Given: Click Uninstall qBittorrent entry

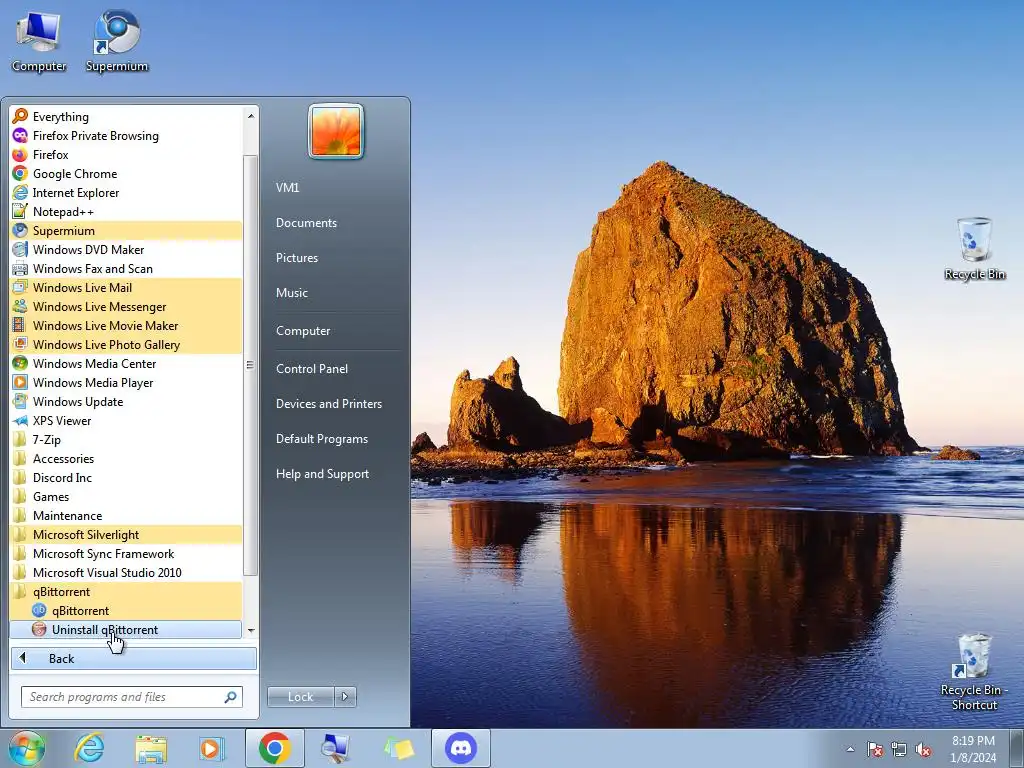Looking at the screenshot, I should (x=126, y=630).
